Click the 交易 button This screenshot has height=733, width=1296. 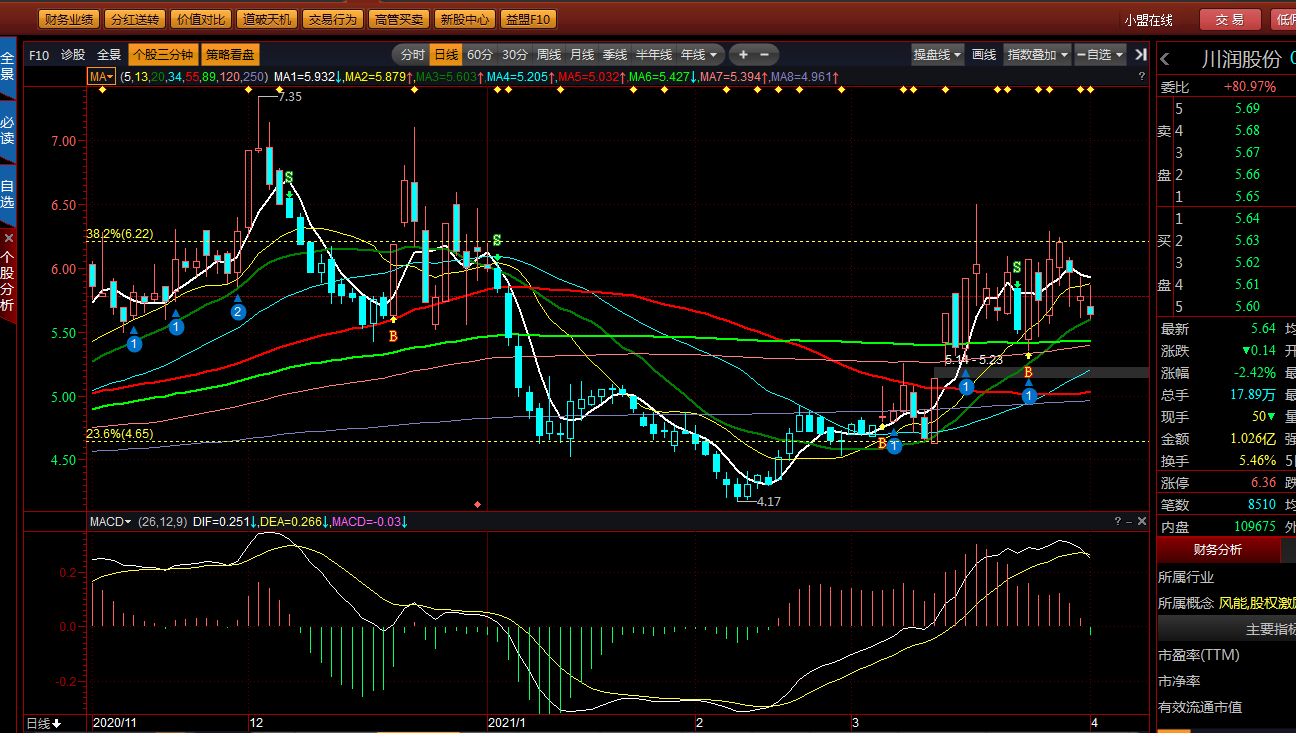click(x=1230, y=20)
